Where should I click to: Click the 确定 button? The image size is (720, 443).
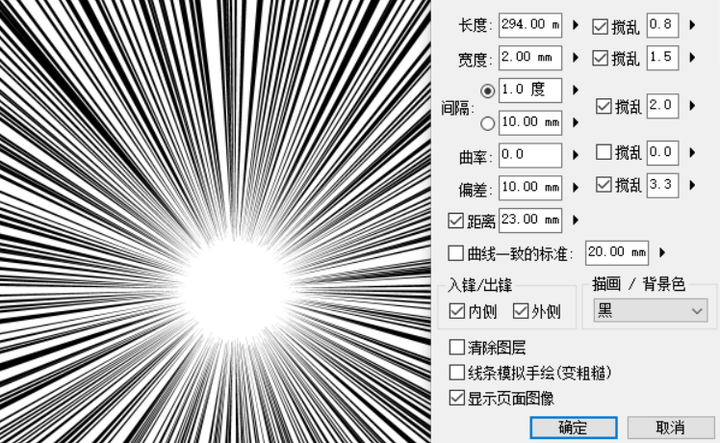(574, 428)
